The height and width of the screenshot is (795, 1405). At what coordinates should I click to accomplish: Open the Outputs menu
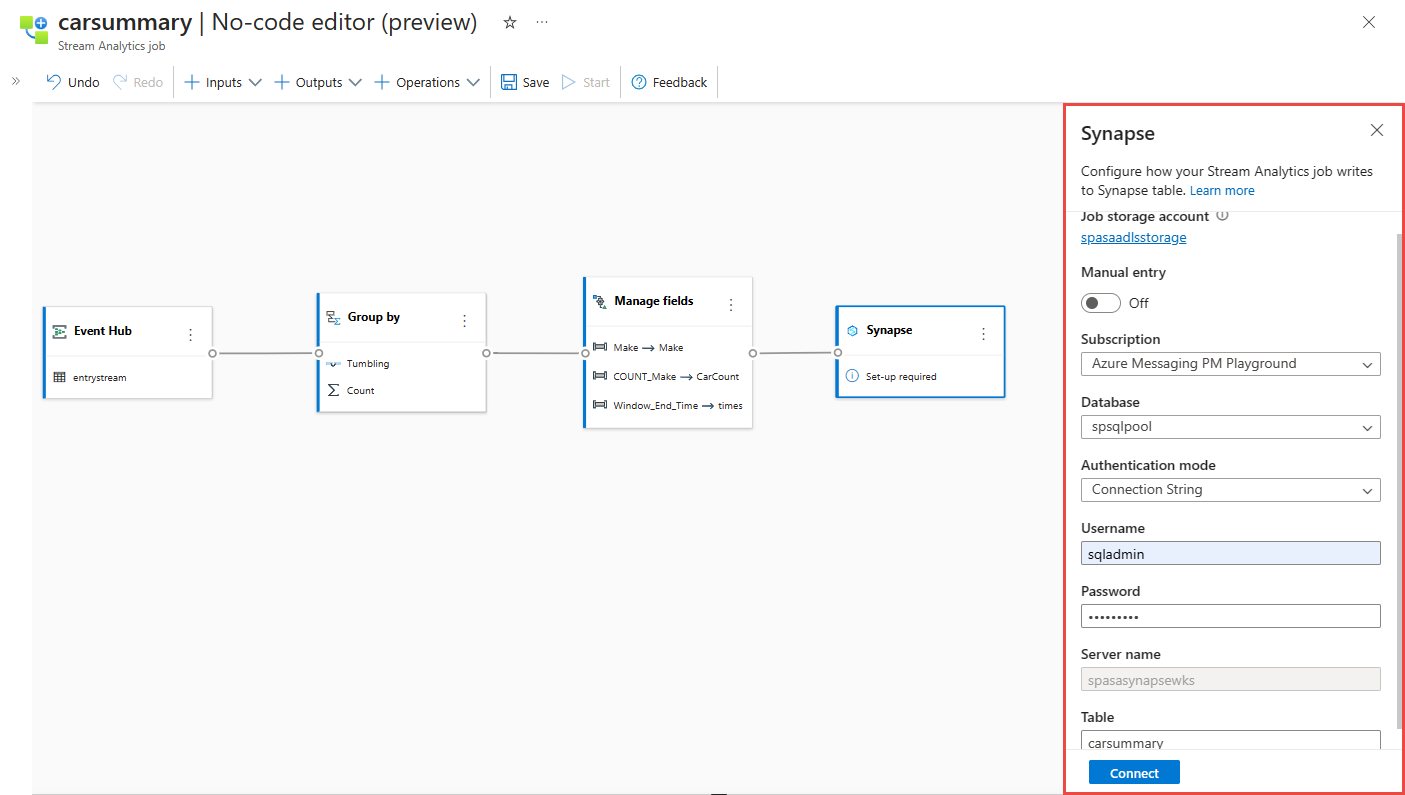coord(318,82)
